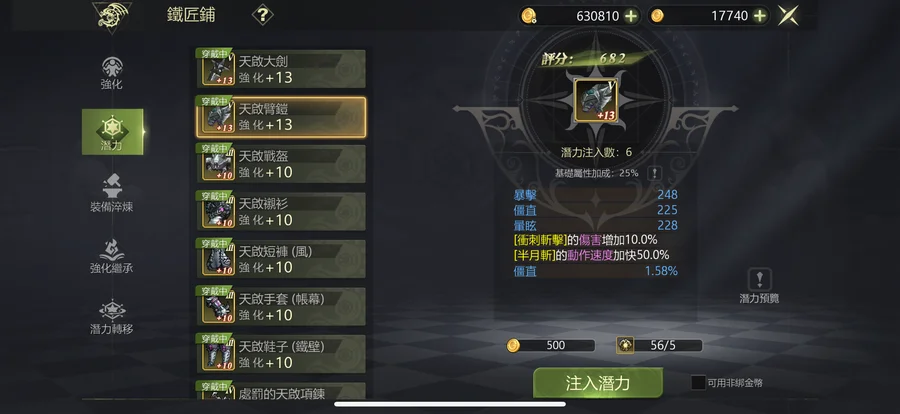This screenshot has height=414, width=900.
Task: Click the dragon emblem in top-left corner
Action: click(x=112, y=17)
